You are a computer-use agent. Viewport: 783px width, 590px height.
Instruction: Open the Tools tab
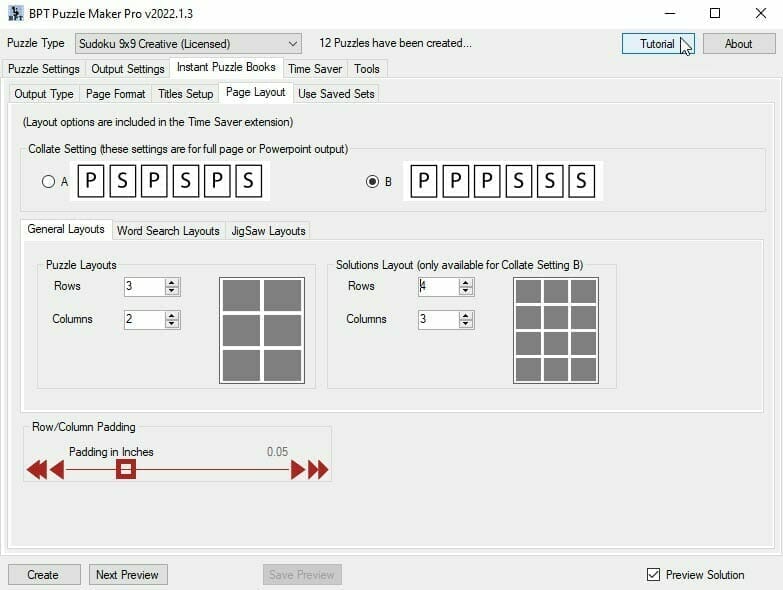[x=367, y=69]
